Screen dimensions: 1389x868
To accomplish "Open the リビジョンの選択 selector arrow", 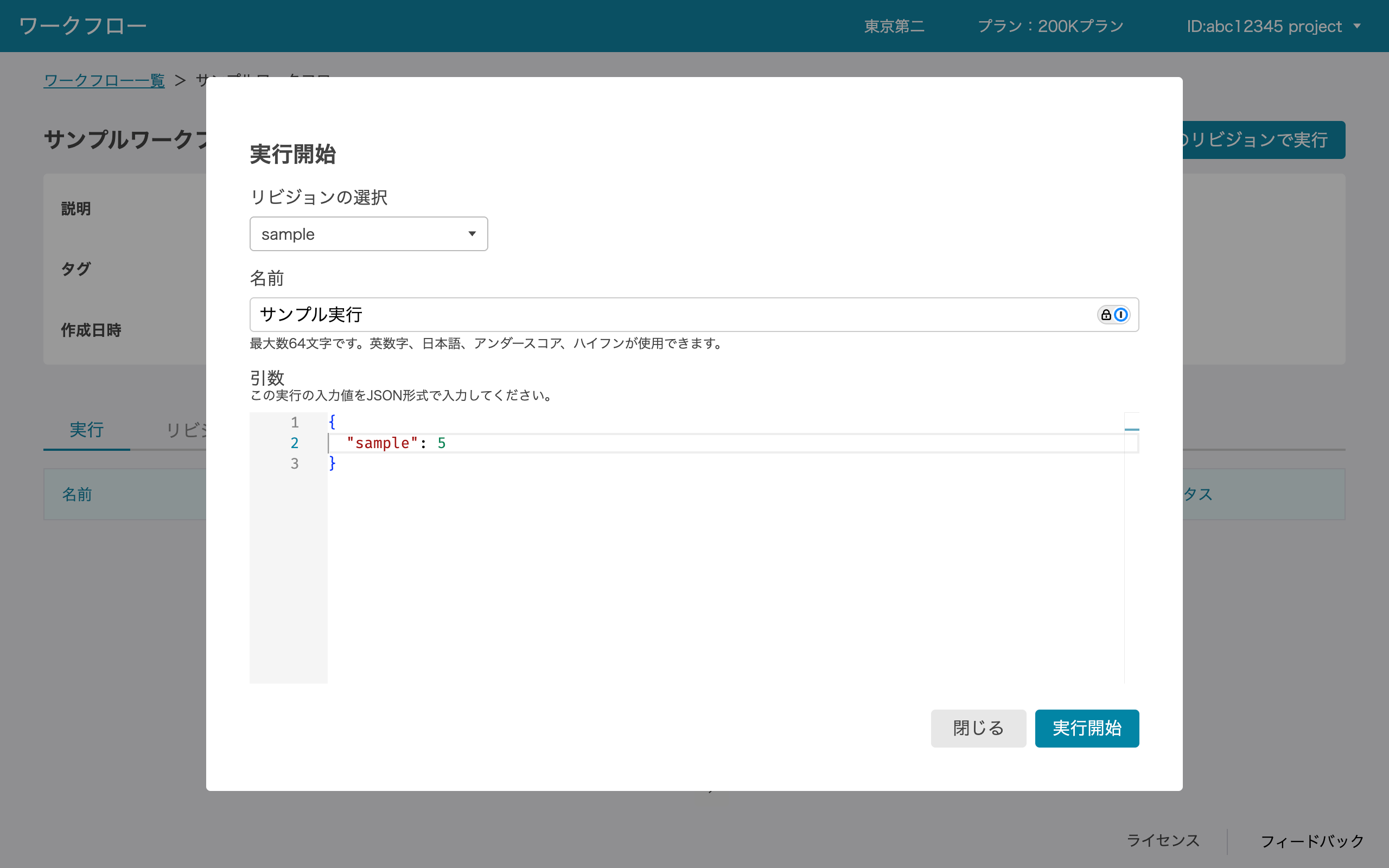I will point(473,234).
